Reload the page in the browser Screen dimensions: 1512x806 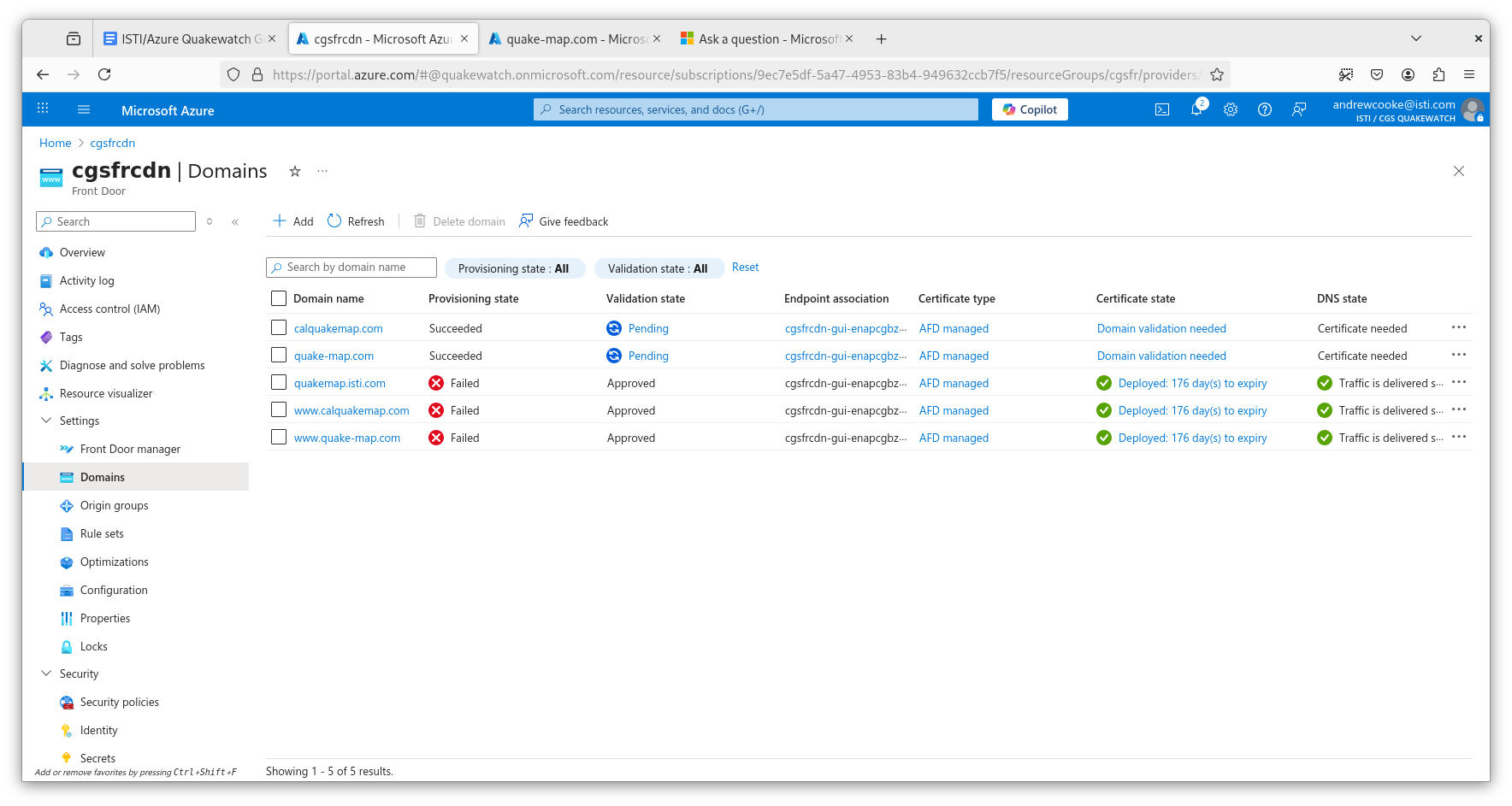pos(104,74)
